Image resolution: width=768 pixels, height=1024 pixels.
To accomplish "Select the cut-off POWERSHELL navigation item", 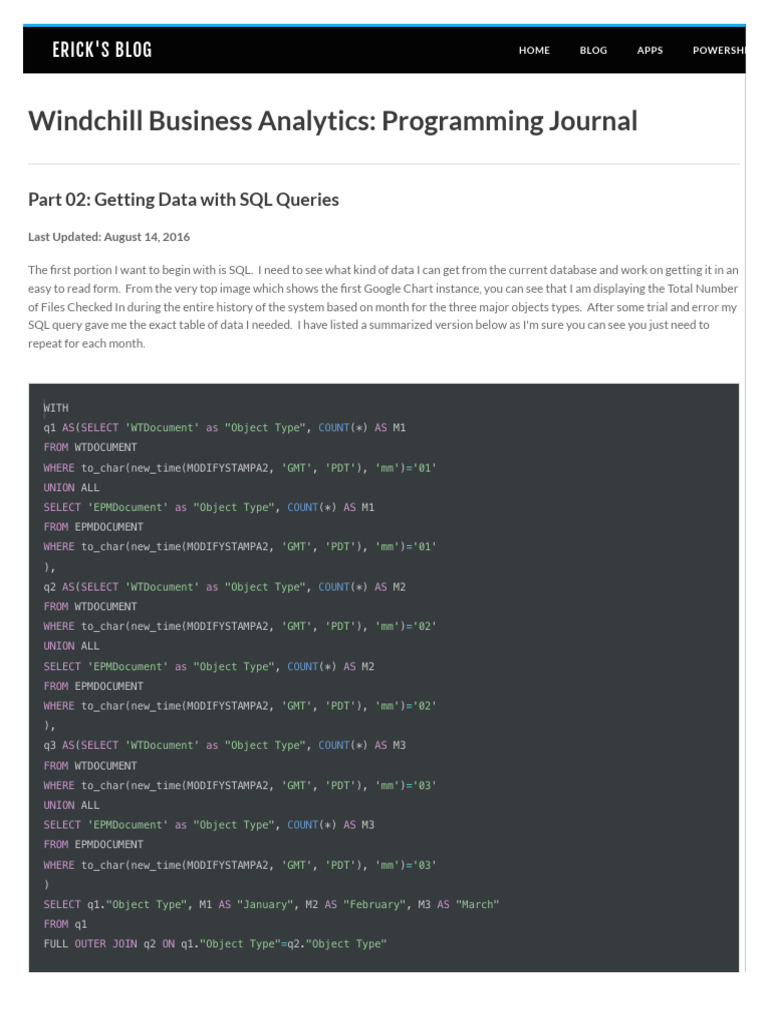I will (718, 51).
